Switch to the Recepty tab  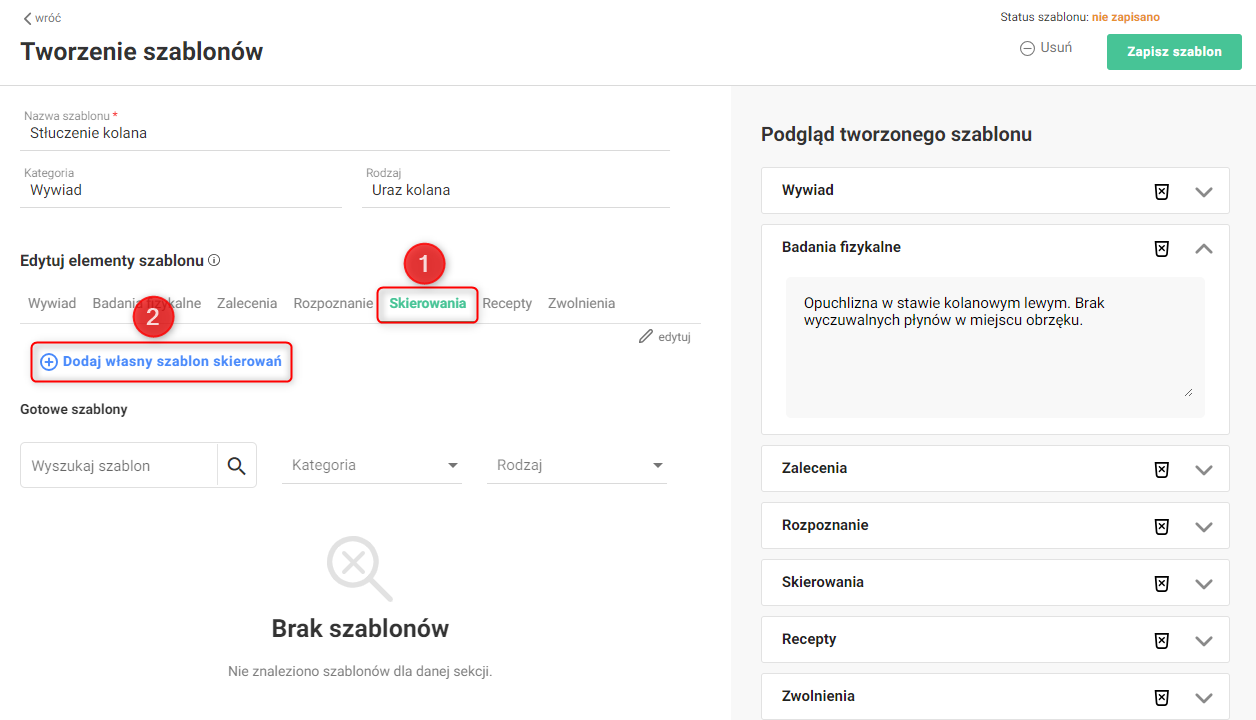click(x=507, y=303)
